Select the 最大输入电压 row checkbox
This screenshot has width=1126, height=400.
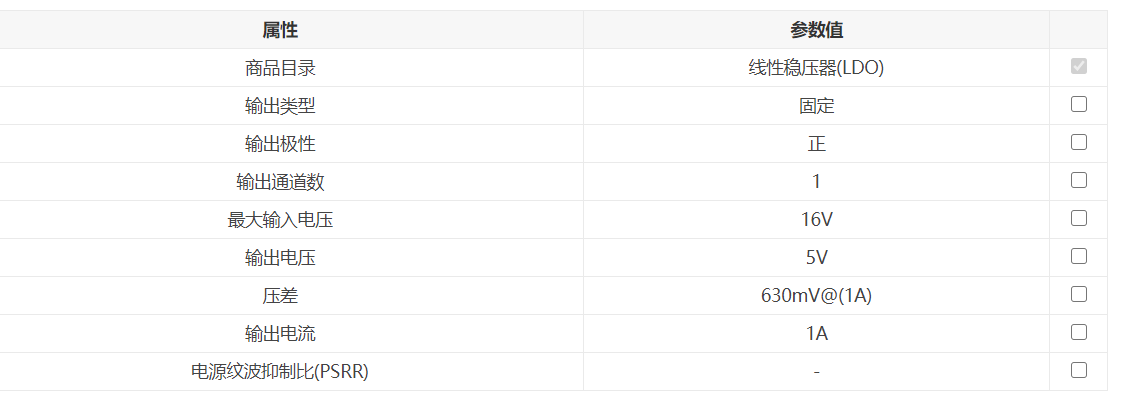coord(1078,219)
